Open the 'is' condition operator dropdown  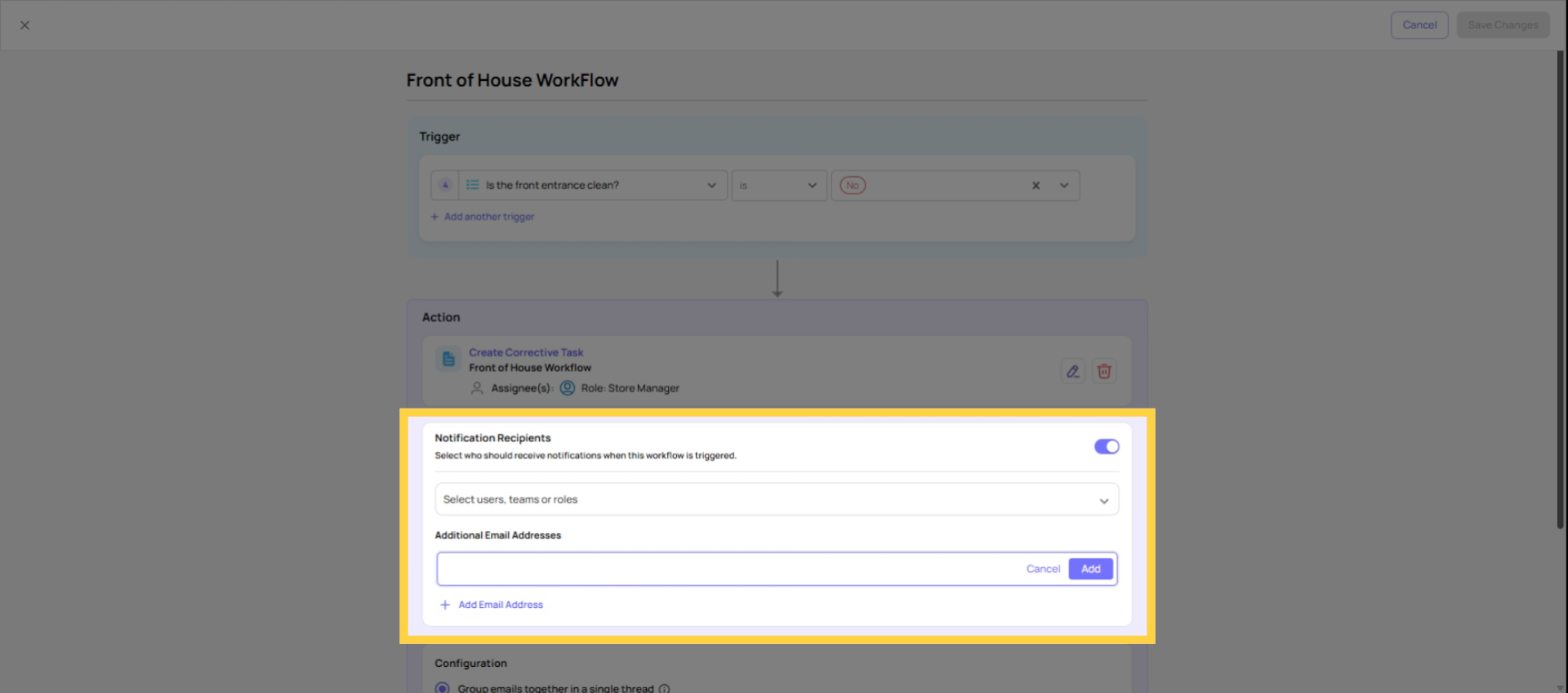tap(779, 186)
